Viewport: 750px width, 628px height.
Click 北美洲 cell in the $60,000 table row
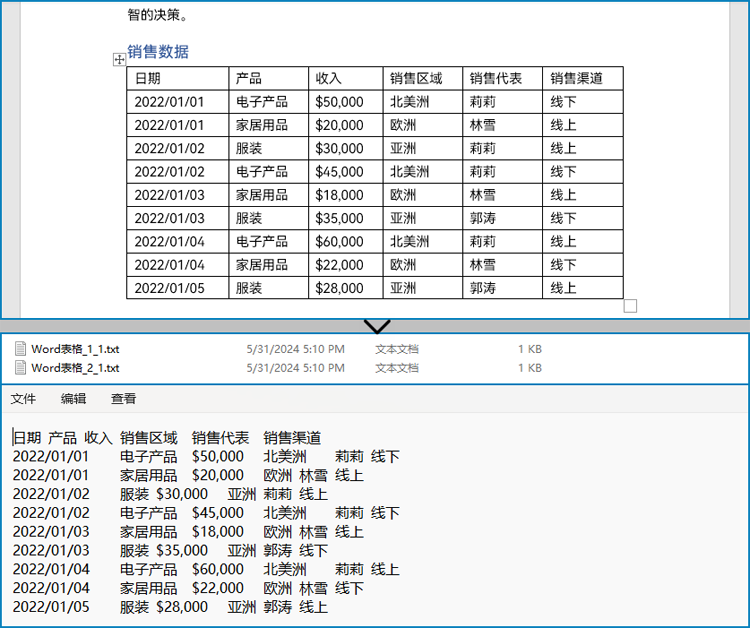pos(422,242)
